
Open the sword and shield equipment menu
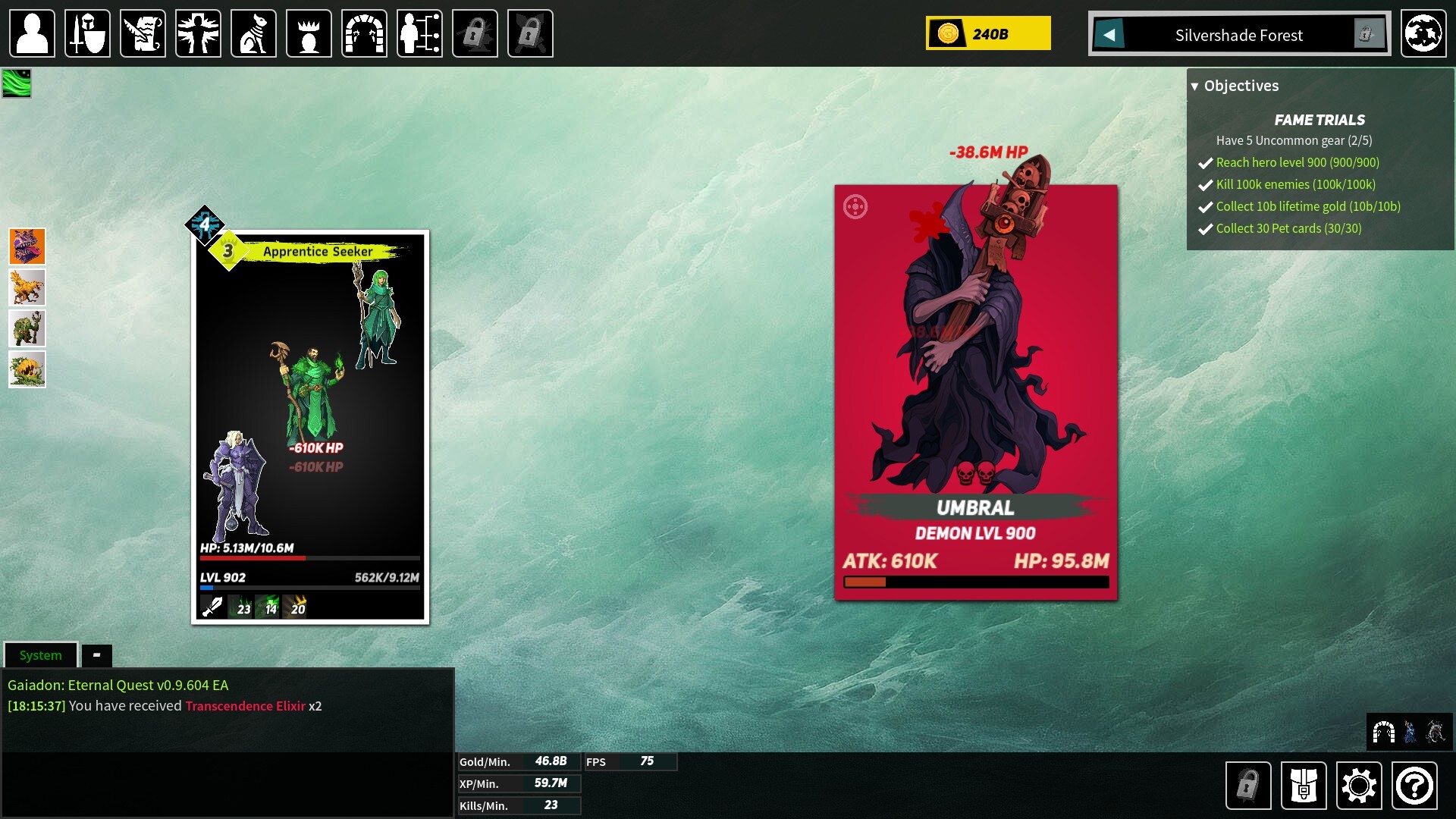[87, 33]
